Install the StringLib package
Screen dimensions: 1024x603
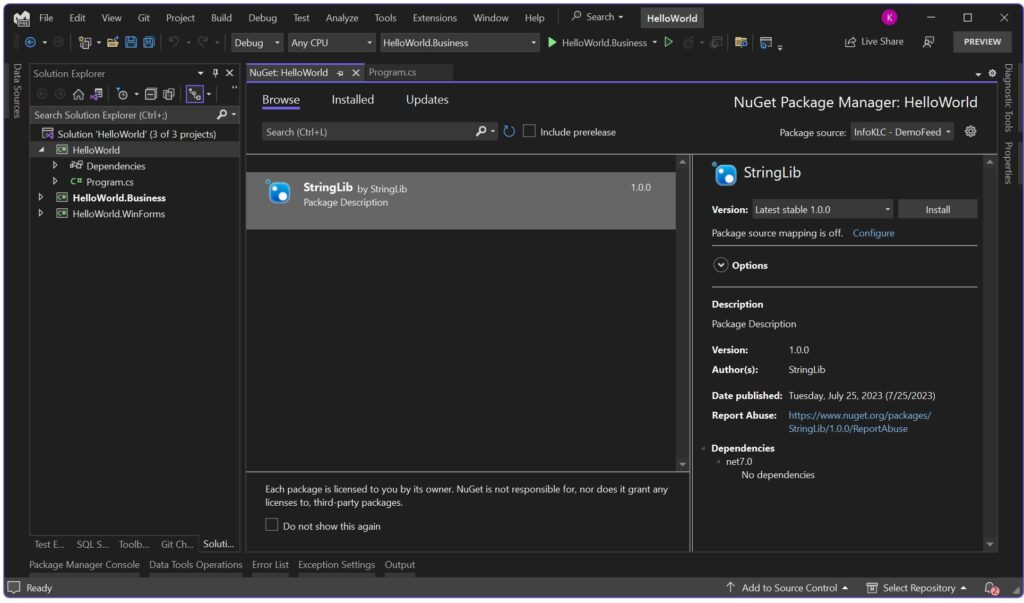(937, 208)
